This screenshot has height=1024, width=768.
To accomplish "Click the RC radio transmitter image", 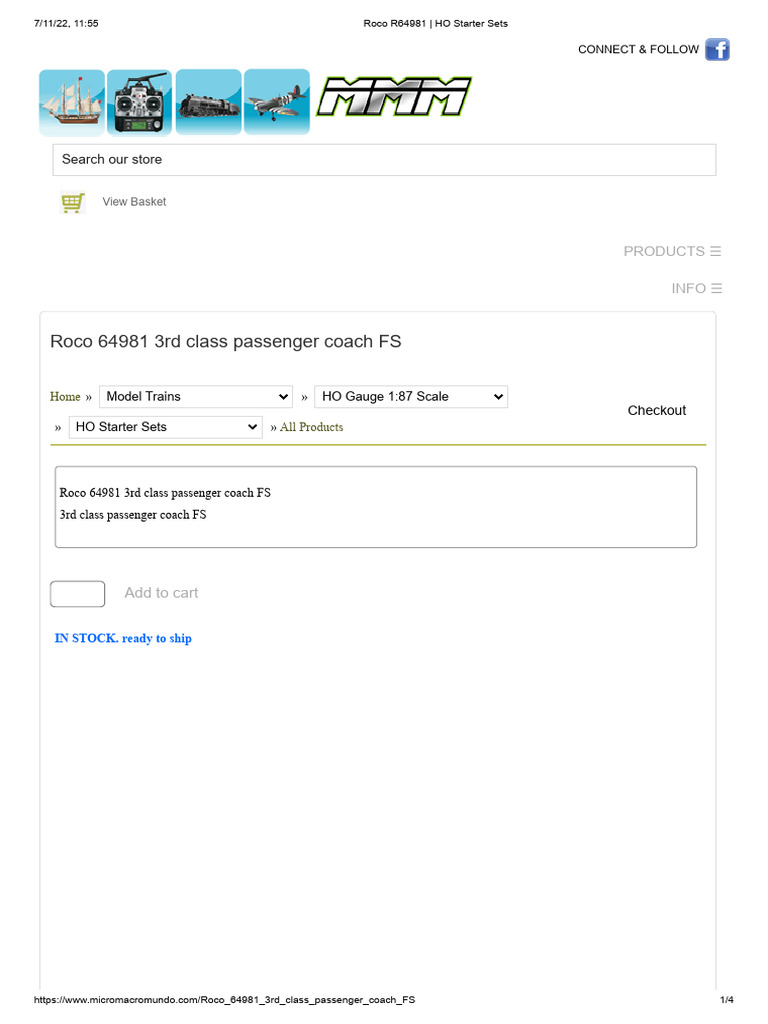I will point(139,102).
